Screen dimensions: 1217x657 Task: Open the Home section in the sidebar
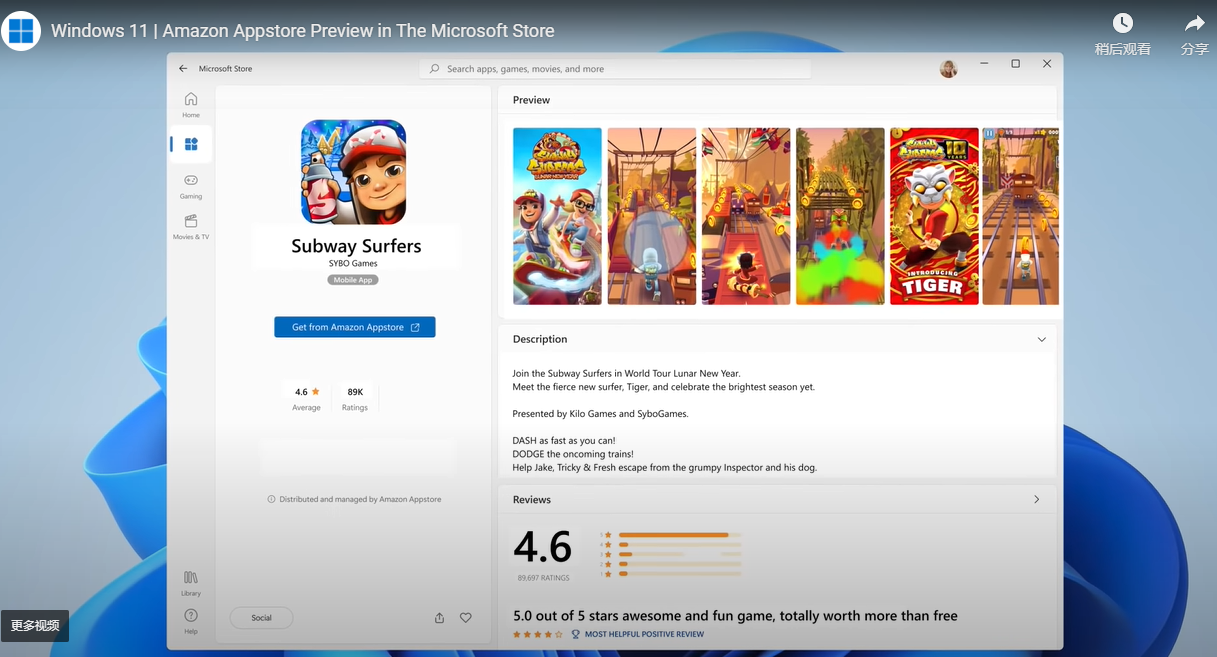[191, 104]
